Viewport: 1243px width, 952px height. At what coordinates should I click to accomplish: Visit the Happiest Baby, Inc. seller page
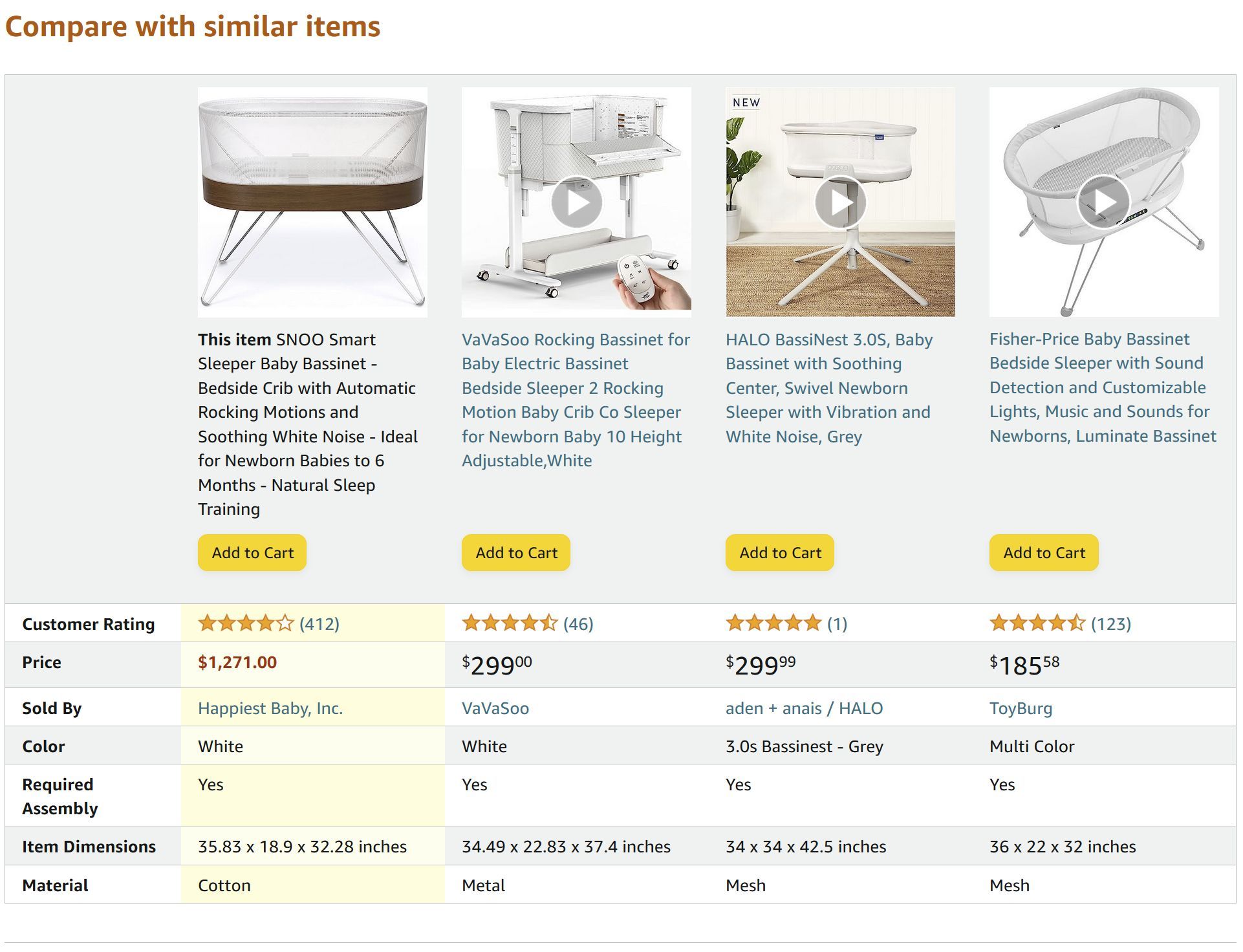(x=270, y=708)
